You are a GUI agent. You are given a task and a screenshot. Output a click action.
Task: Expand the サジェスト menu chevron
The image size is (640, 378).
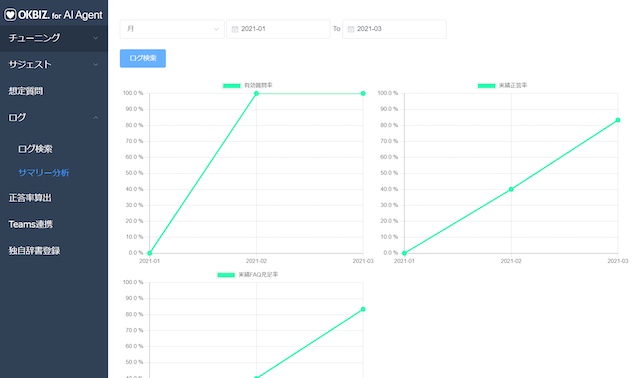[x=96, y=64]
